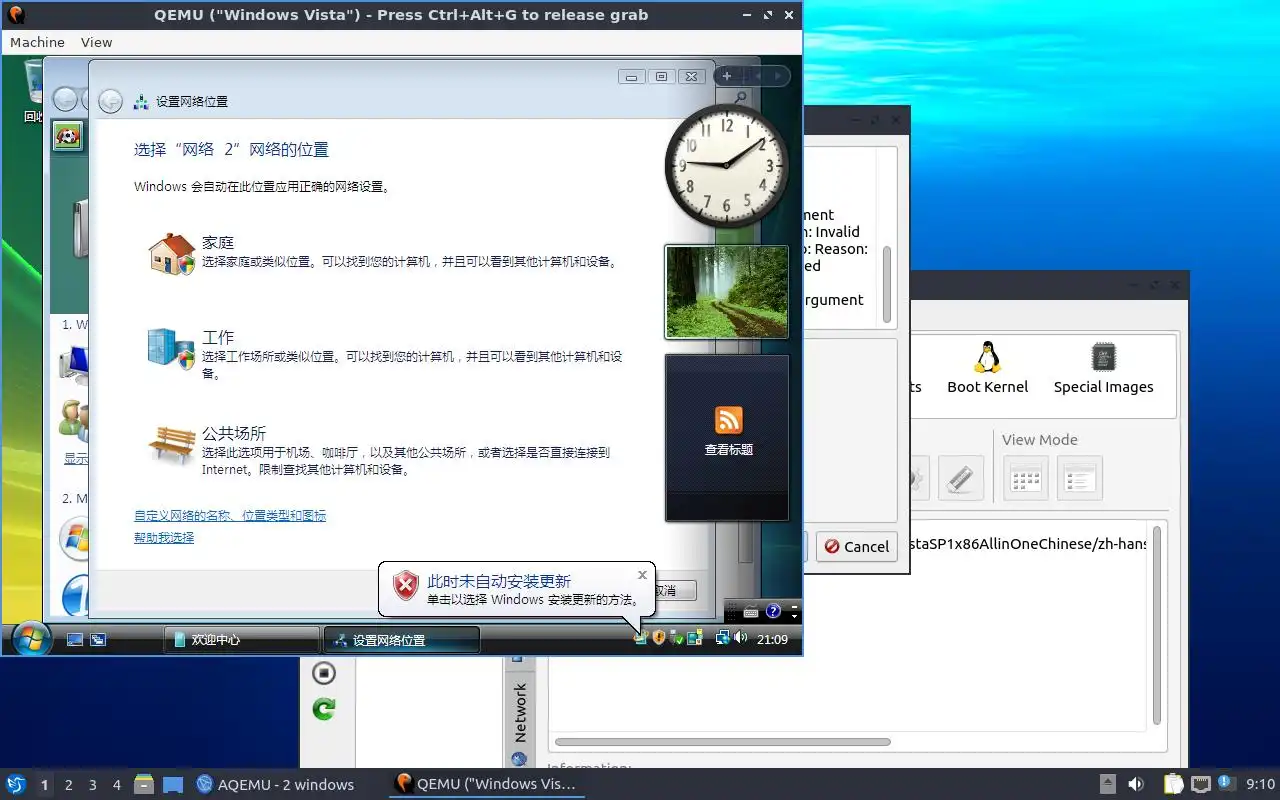Click the stop icon in AQEMU sidebar

[x=323, y=673]
